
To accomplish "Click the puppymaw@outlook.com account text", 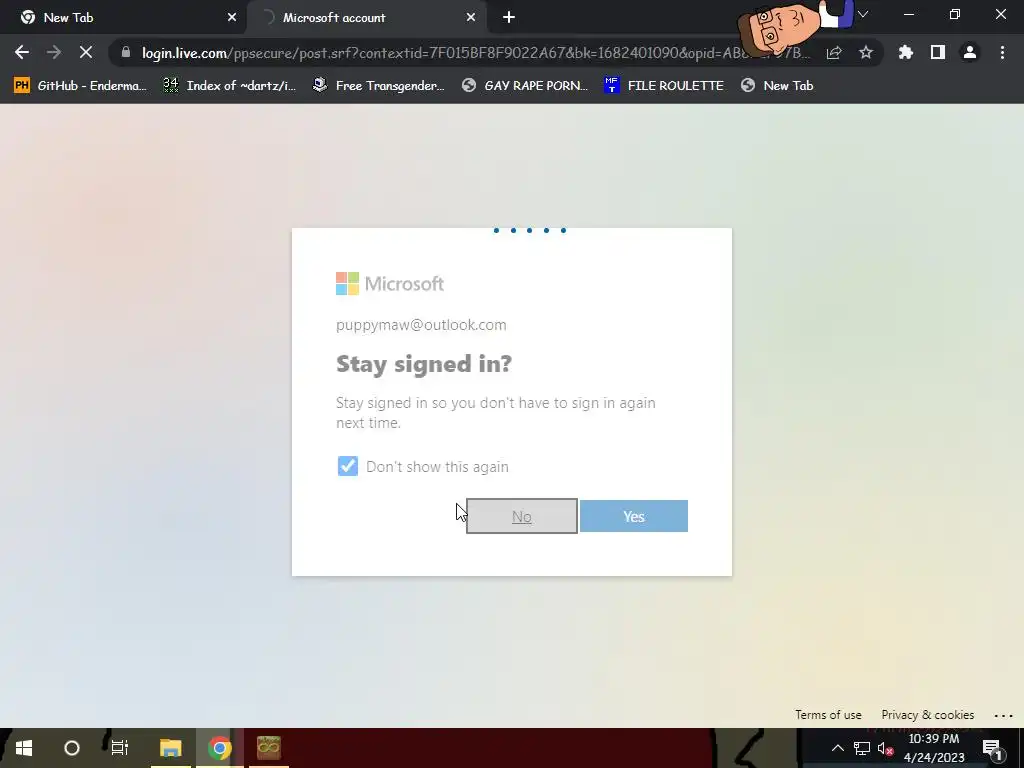I will coord(421,325).
